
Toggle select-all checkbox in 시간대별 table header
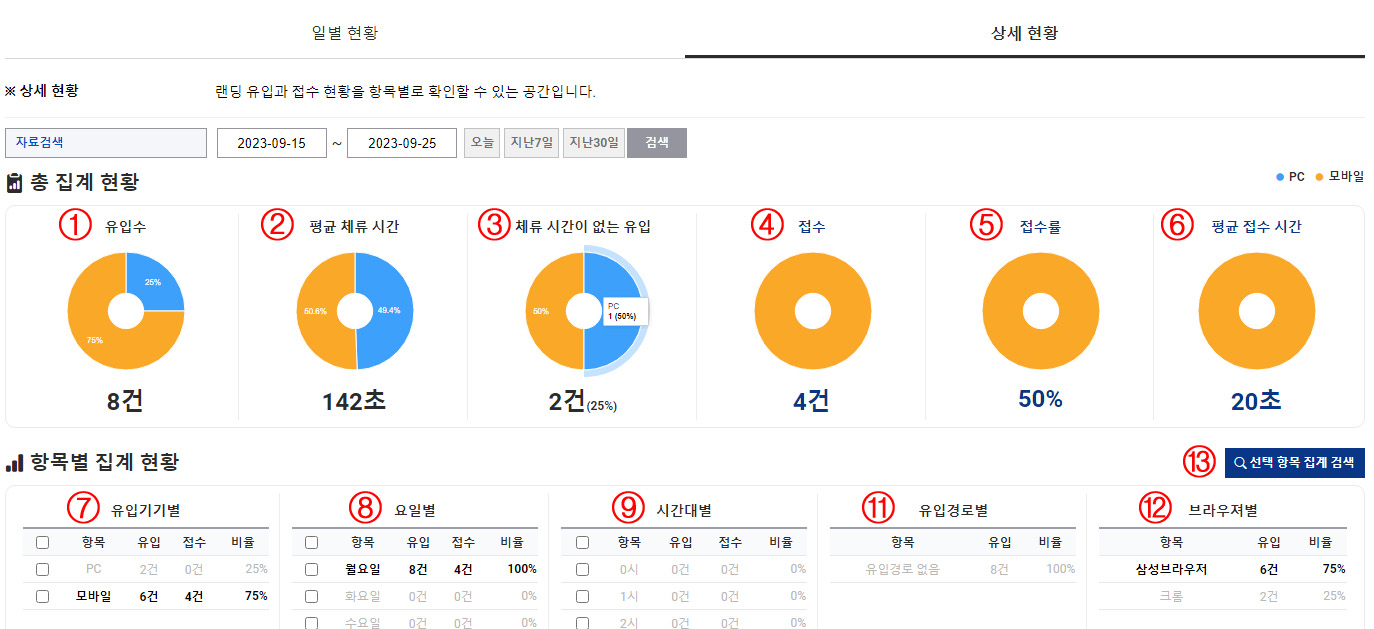point(582,543)
